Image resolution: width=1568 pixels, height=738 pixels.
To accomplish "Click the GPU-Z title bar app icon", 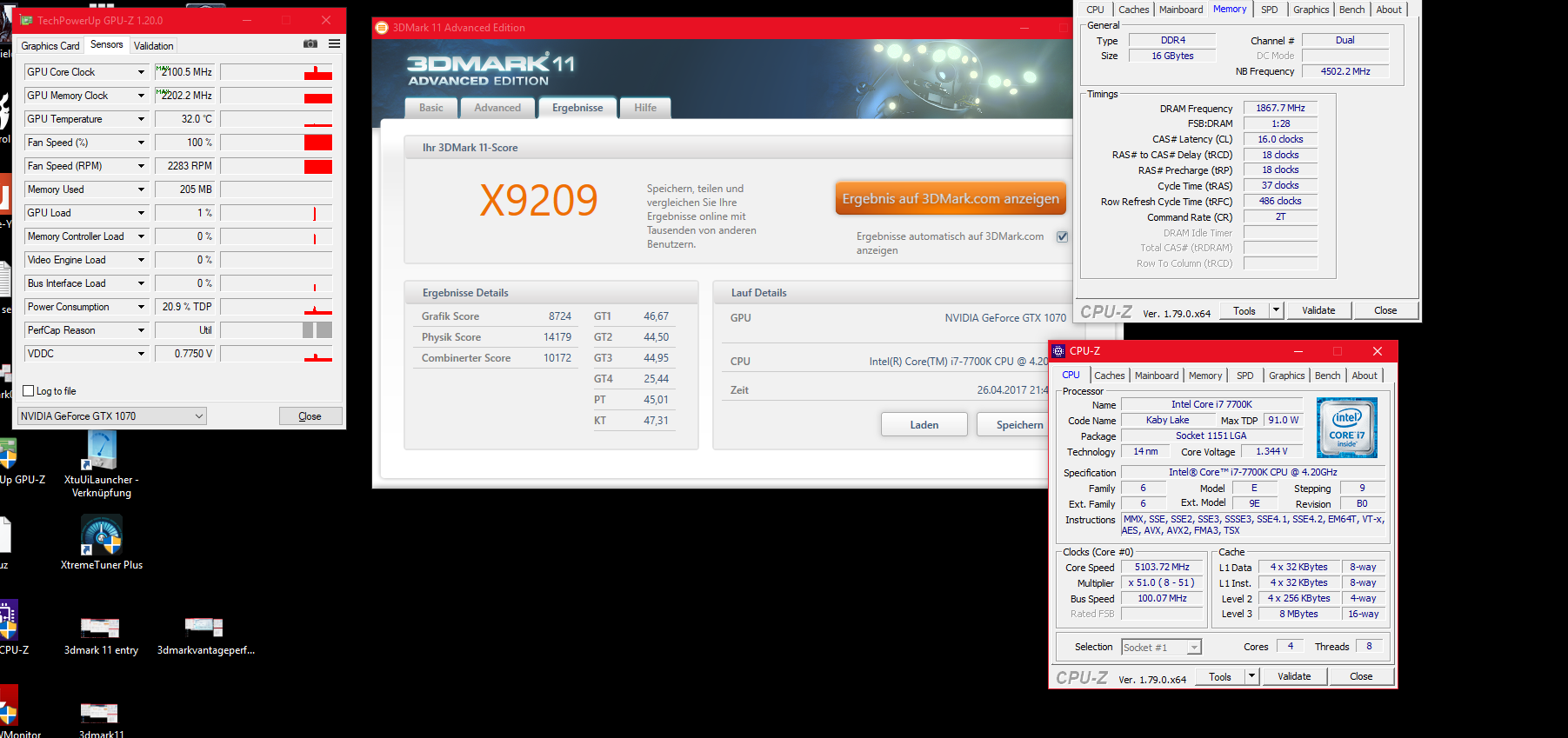I will coord(26,20).
